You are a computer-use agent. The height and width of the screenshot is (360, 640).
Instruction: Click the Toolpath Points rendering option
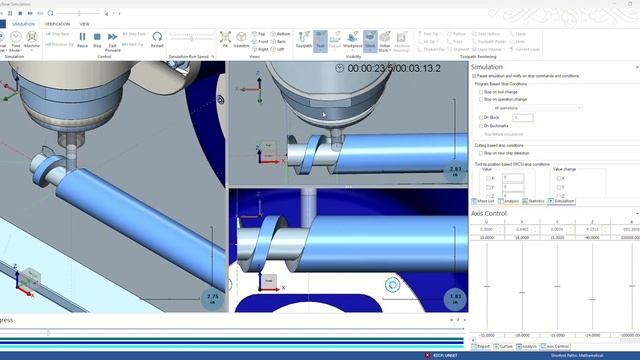pos(489,42)
